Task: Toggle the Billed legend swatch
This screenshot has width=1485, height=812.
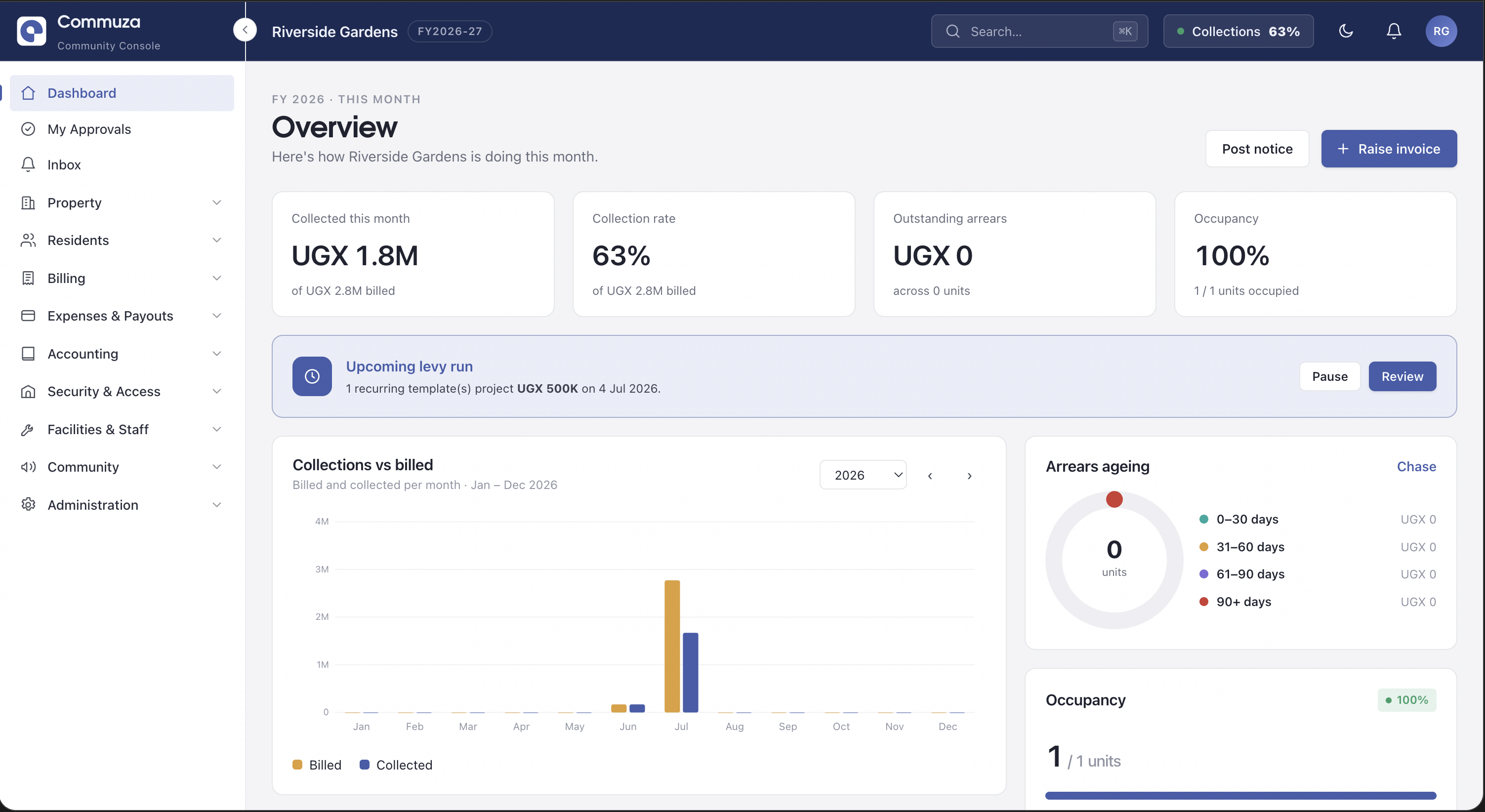Action: 297,765
